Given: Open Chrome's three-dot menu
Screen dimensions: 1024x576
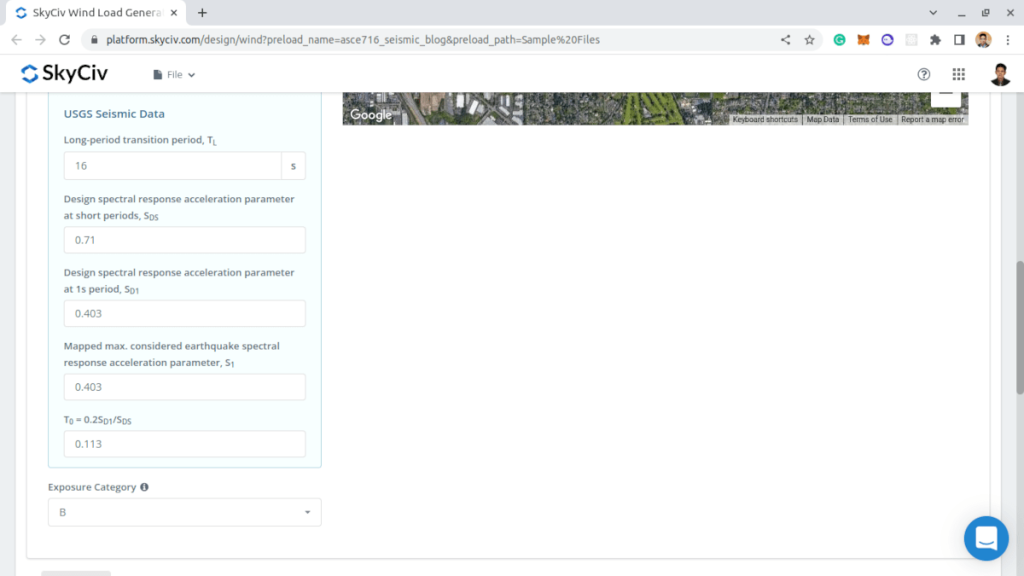Looking at the screenshot, I should (1007, 40).
